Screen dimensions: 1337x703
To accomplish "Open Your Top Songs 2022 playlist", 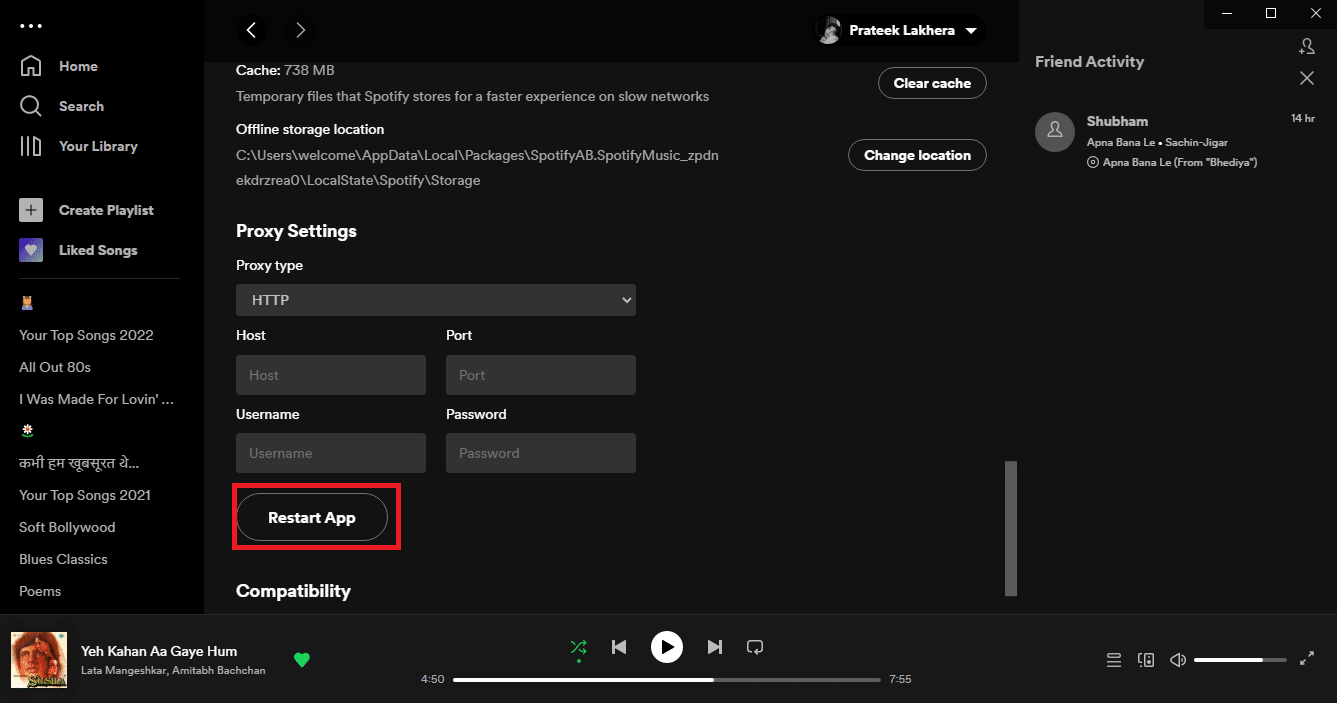I will 86,335.
